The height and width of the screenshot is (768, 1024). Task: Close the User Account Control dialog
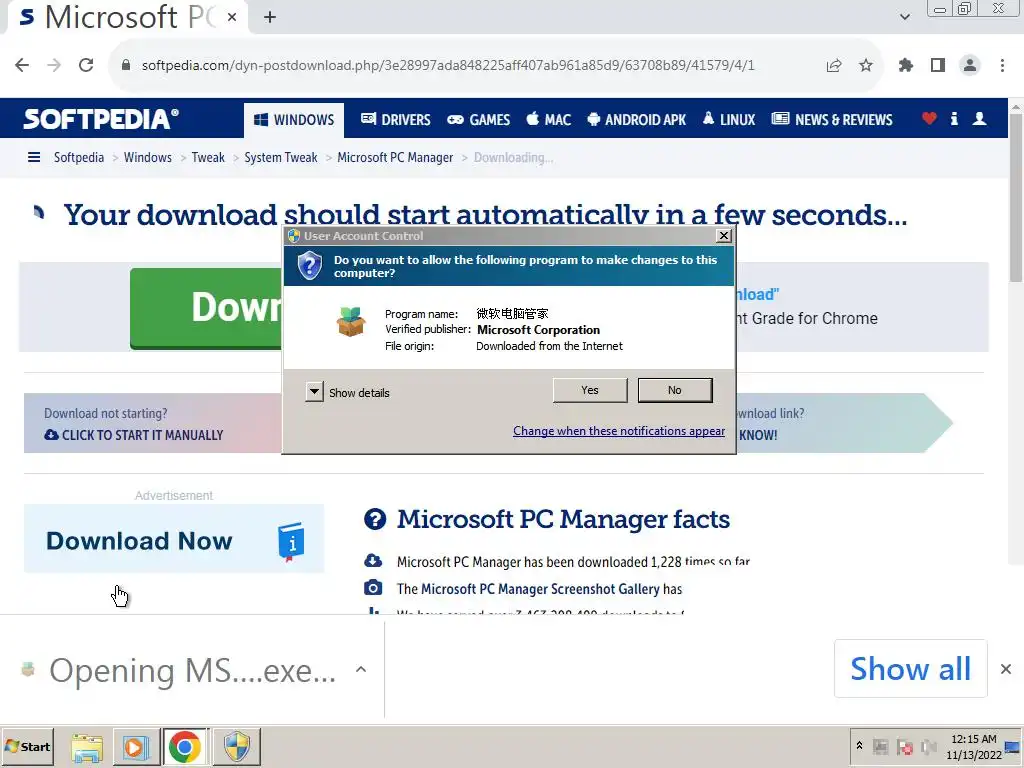point(724,236)
